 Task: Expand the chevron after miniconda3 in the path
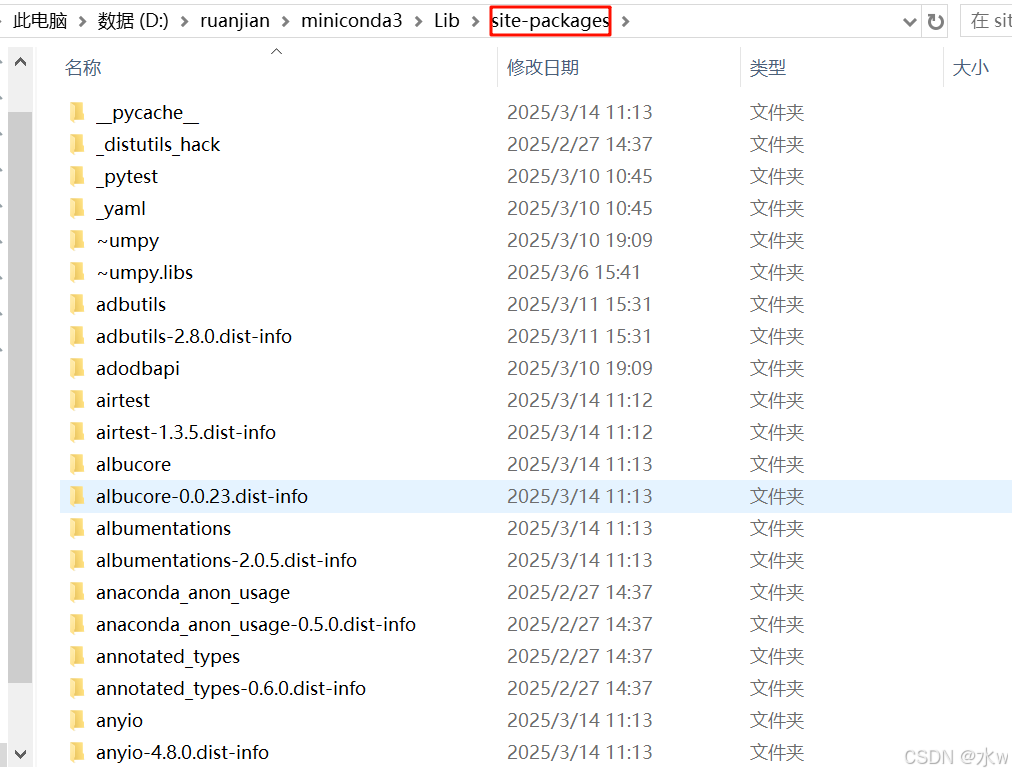tap(418, 22)
